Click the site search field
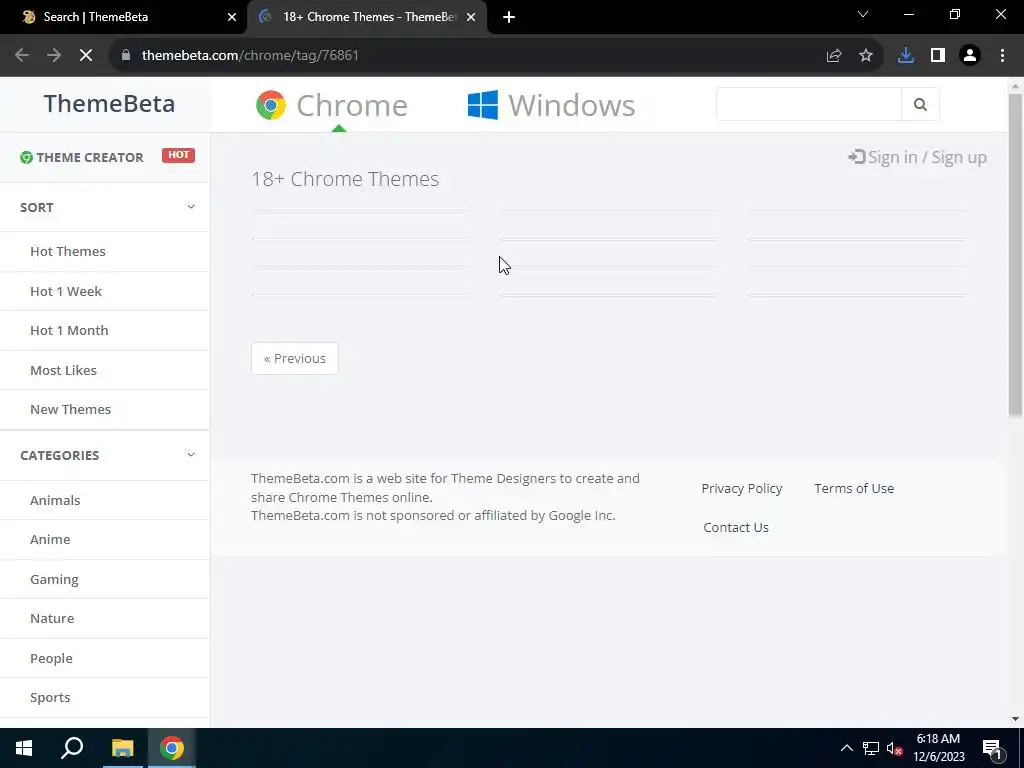Screen dimensions: 1024x768 (x=808, y=104)
